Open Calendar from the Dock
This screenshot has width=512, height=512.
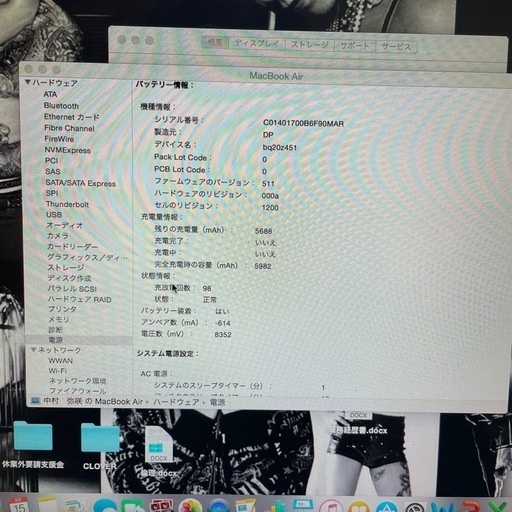click(x=19, y=504)
